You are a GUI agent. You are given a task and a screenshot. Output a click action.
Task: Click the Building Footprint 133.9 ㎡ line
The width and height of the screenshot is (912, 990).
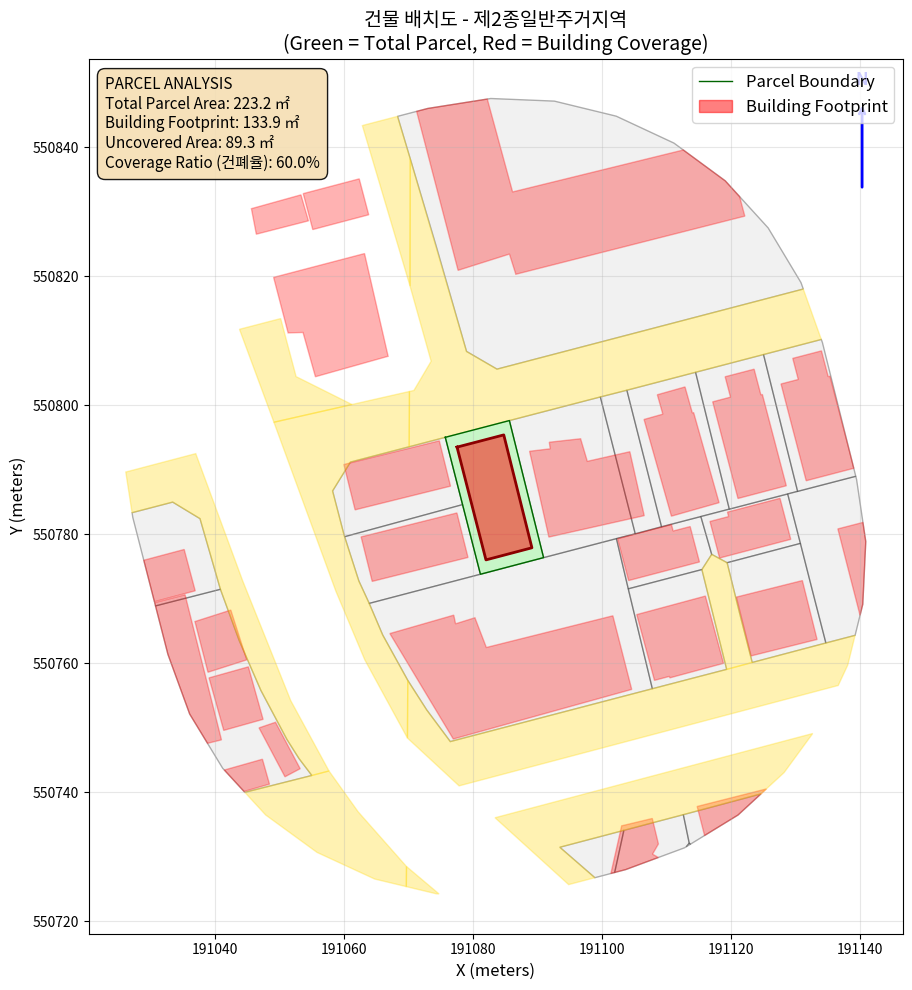[x=202, y=122]
